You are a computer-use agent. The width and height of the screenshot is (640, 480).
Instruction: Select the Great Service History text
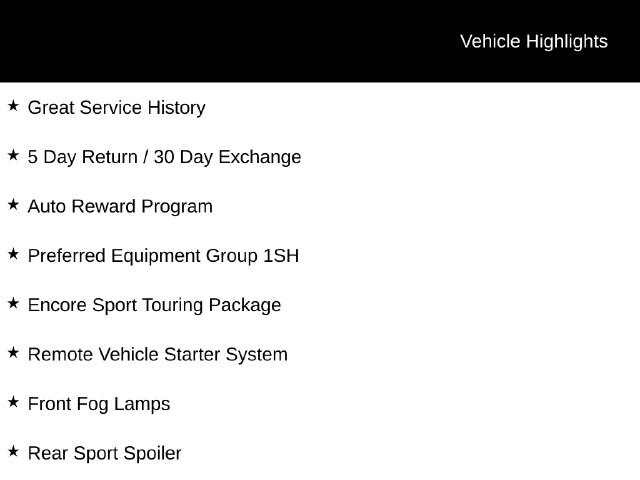tap(116, 108)
